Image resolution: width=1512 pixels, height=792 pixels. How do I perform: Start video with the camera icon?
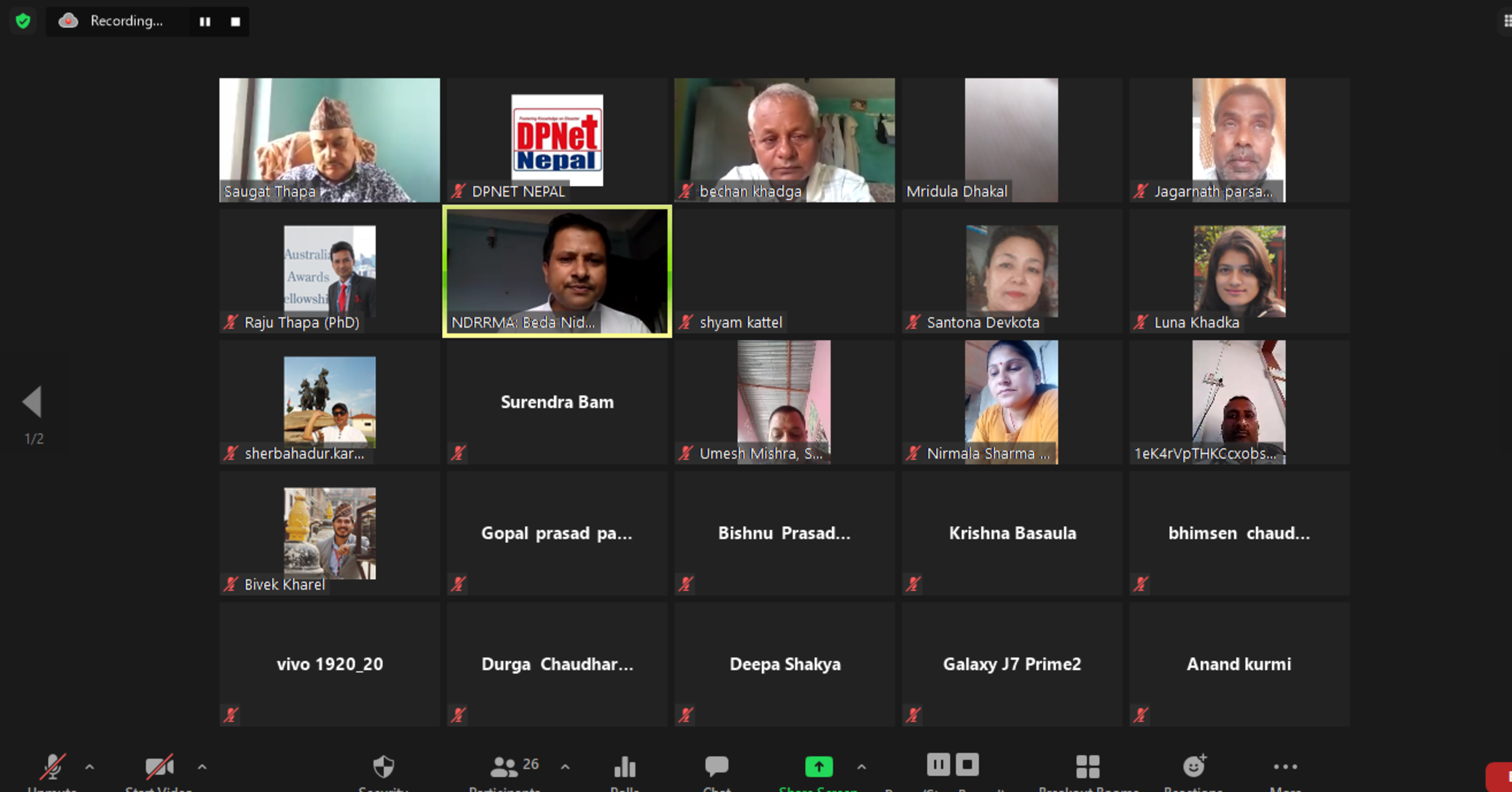[x=159, y=767]
